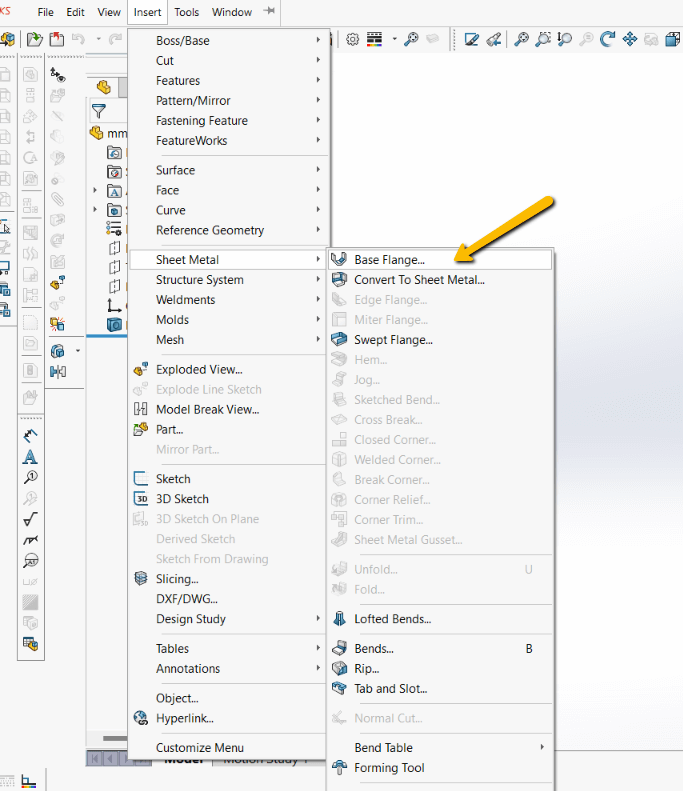Open the File menu
This screenshot has height=791, width=683.
tap(45, 12)
